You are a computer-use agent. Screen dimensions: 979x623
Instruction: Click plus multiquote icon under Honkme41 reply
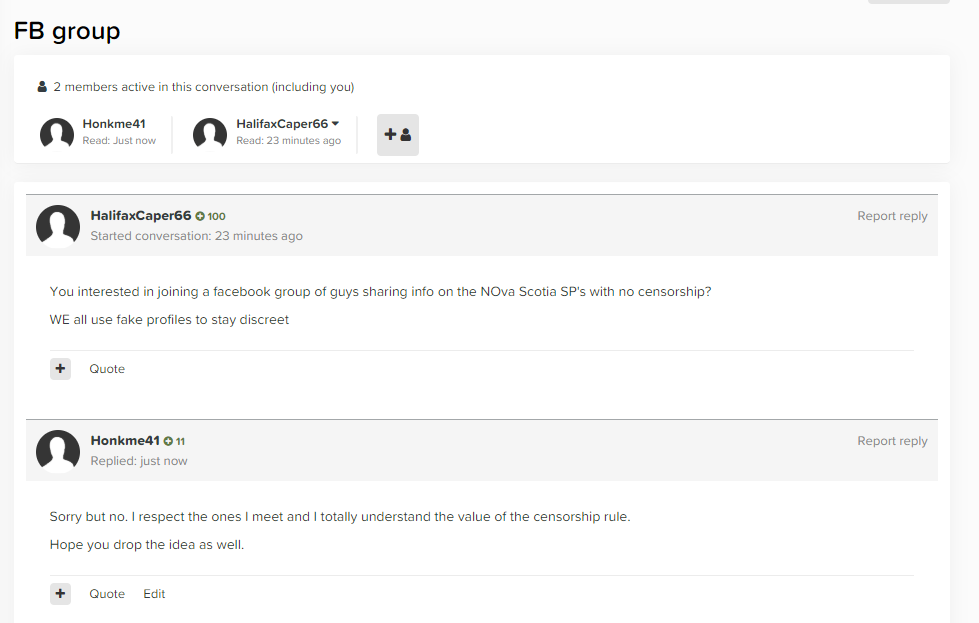(x=61, y=594)
